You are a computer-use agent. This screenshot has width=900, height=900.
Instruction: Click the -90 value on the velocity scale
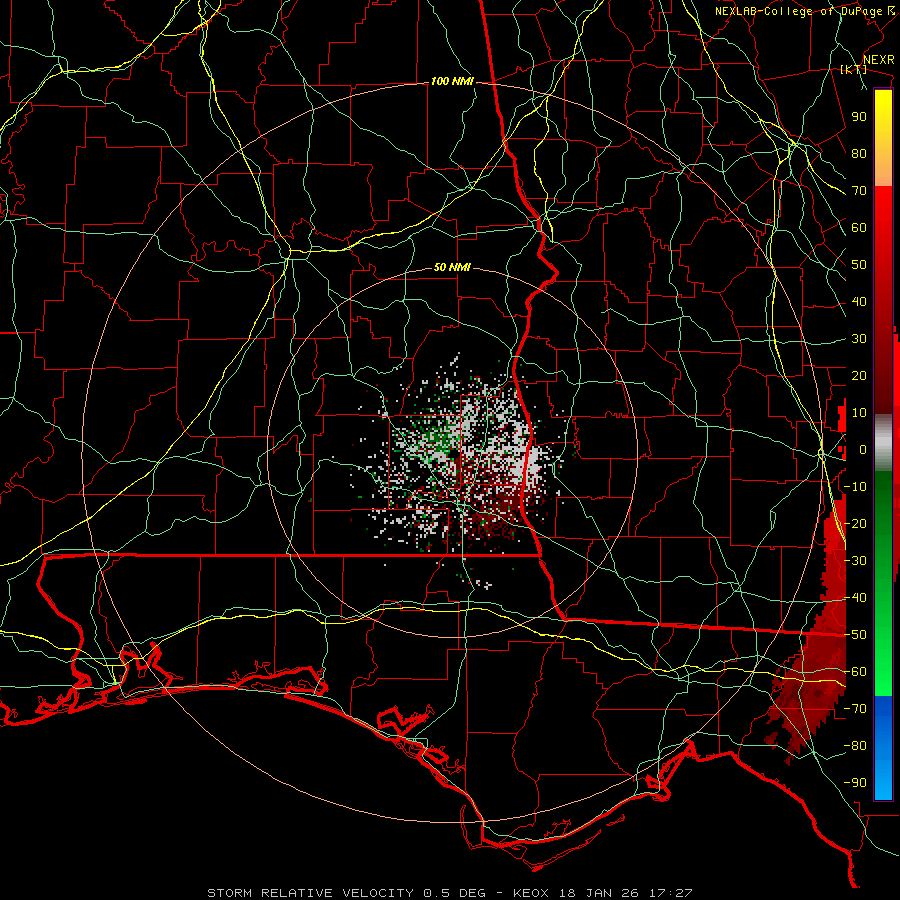pos(855,783)
